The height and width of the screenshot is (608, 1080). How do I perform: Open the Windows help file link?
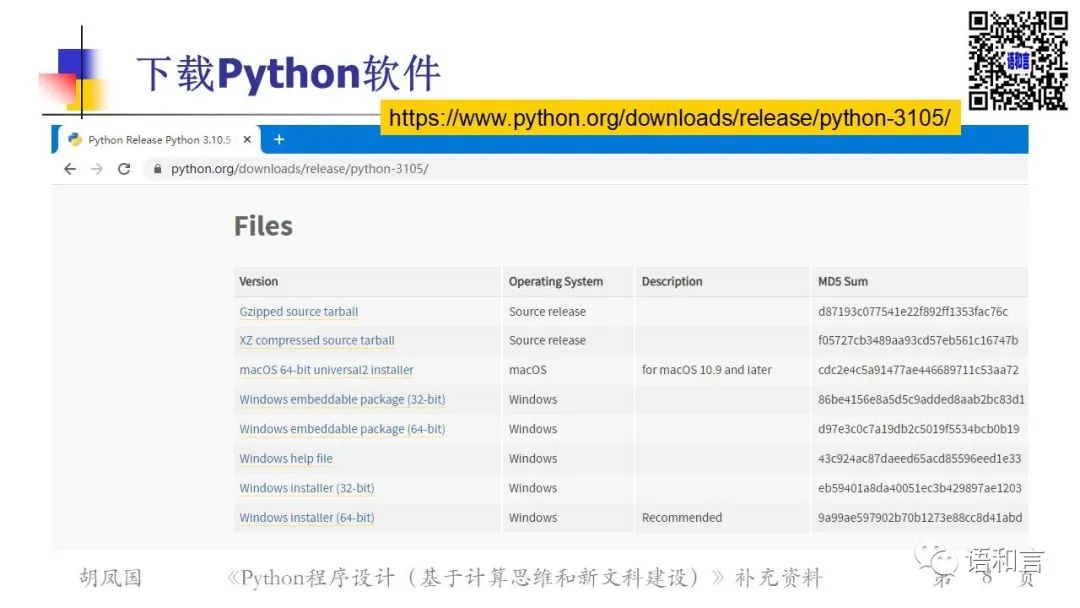pos(286,459)
